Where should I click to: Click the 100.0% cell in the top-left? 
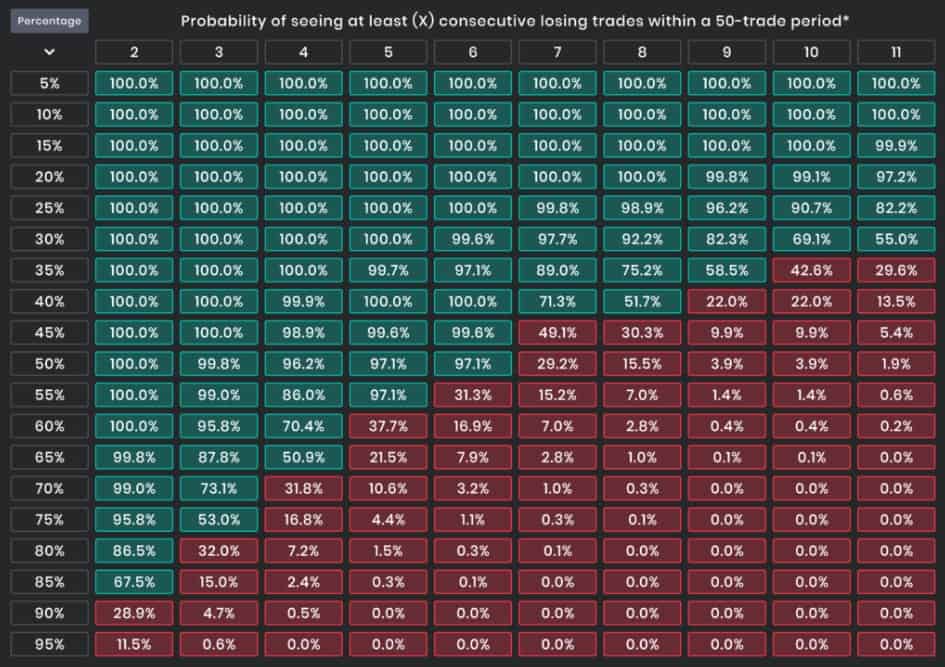(133, 83)
